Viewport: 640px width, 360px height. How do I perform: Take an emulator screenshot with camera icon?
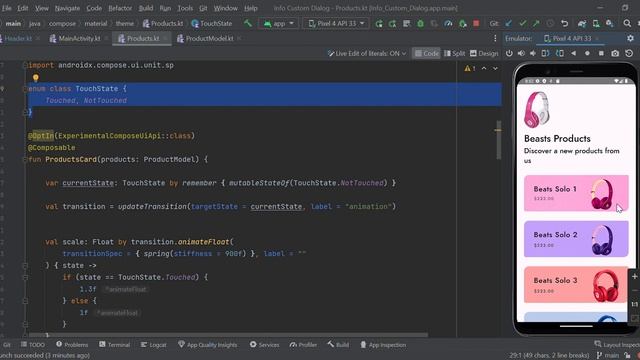tap(615, 53)
